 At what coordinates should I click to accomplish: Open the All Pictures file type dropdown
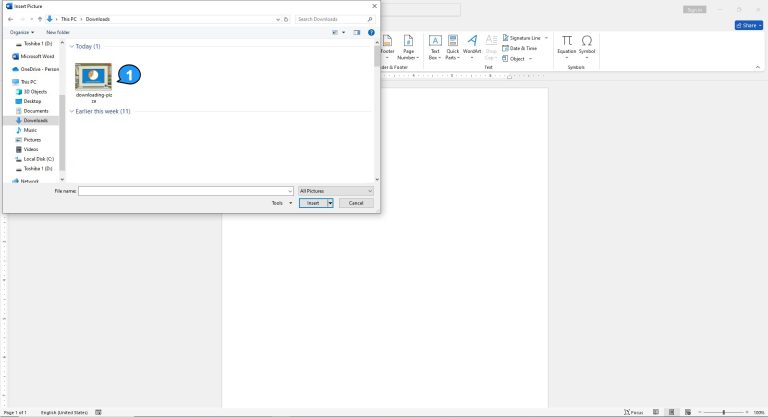tap(336, 191)
